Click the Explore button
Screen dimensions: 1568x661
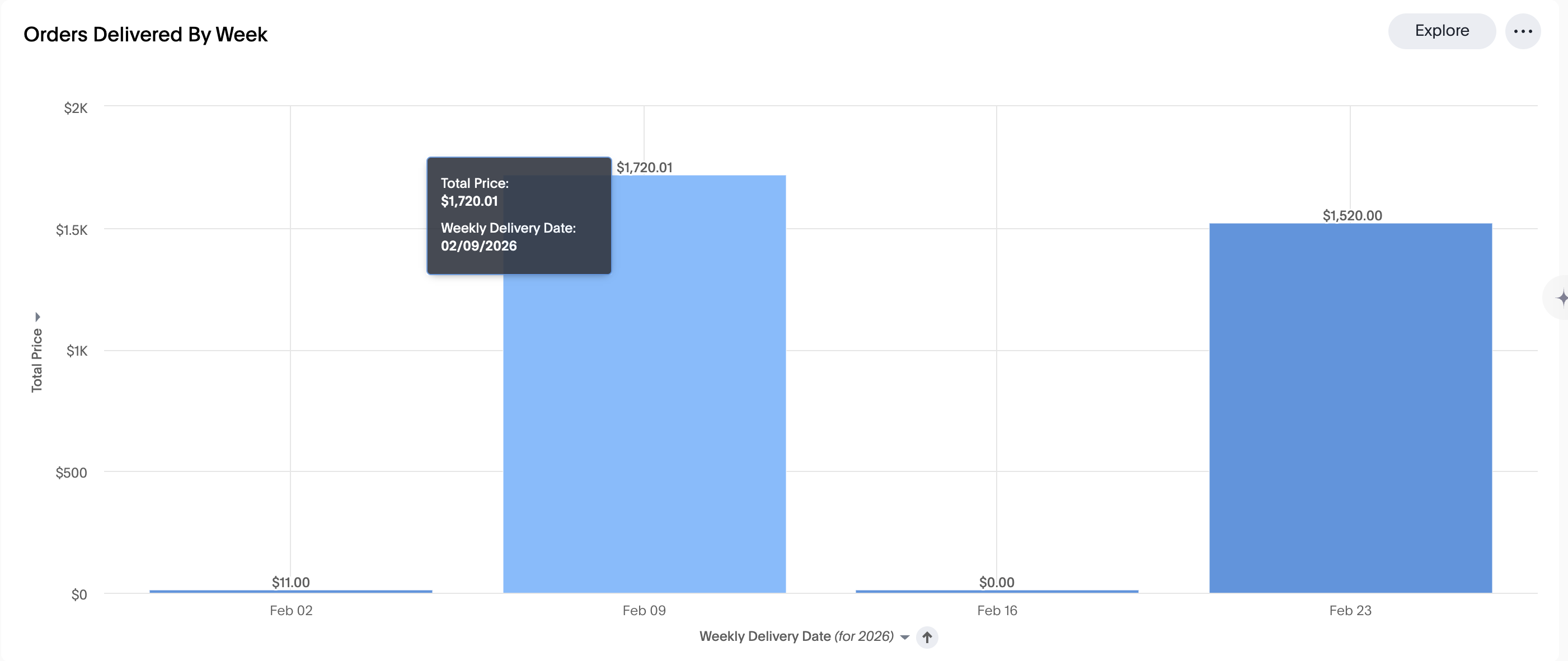(1441, 31)
